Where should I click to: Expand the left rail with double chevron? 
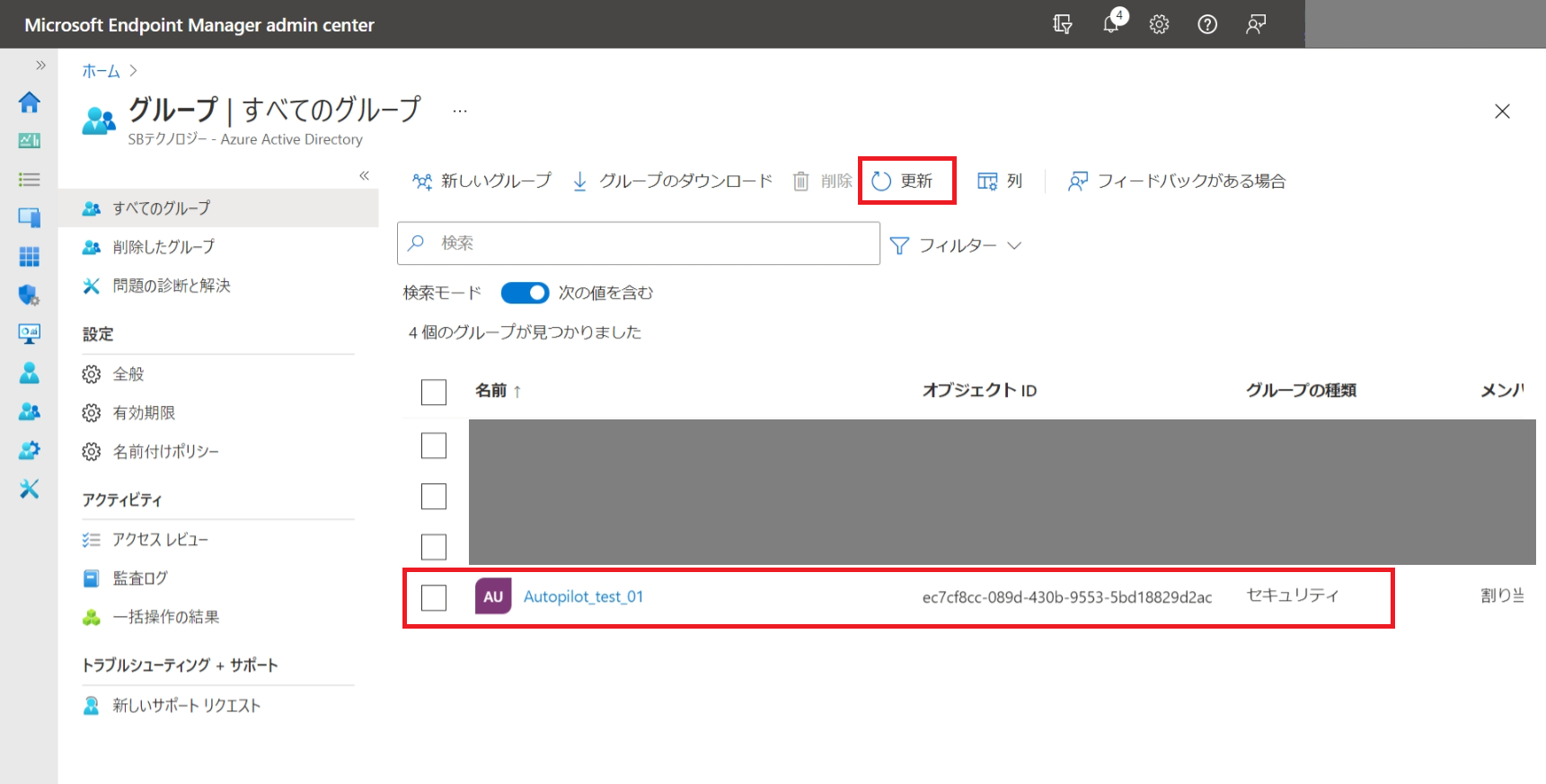[40, 65]
